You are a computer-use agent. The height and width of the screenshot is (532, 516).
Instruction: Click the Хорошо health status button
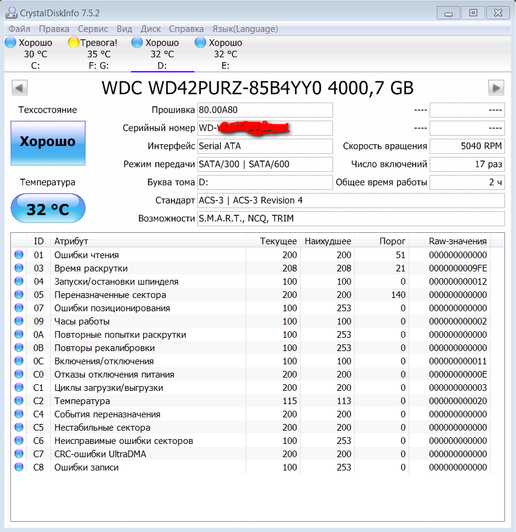pos(48,143)
